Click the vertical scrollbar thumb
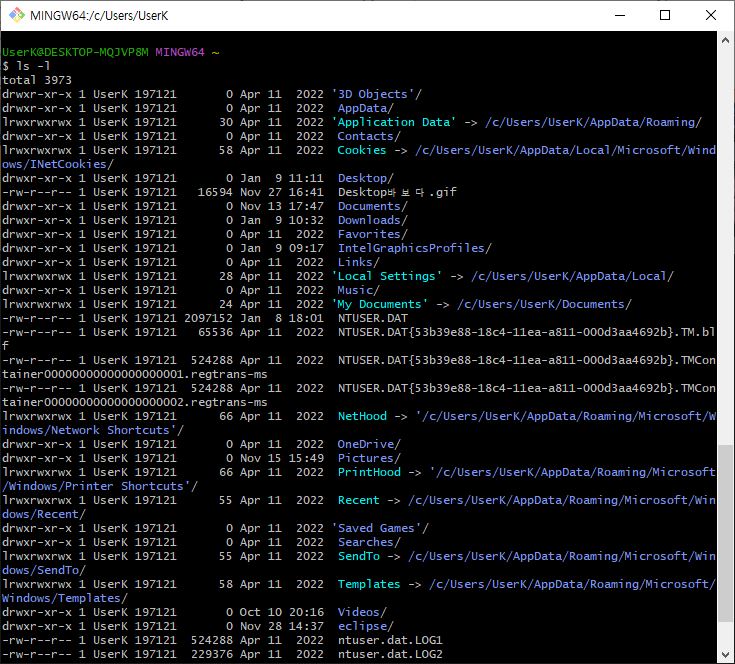This screenshot has height=664, width=735. [x=726, y=533]
